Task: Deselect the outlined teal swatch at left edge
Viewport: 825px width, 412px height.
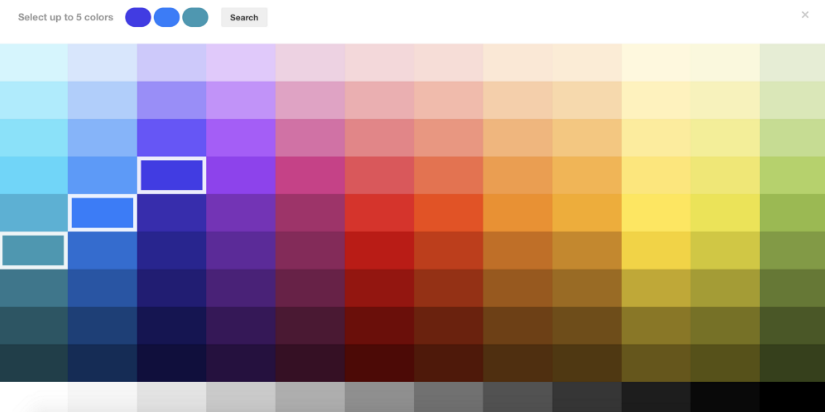Action: [x=33, y=250]
